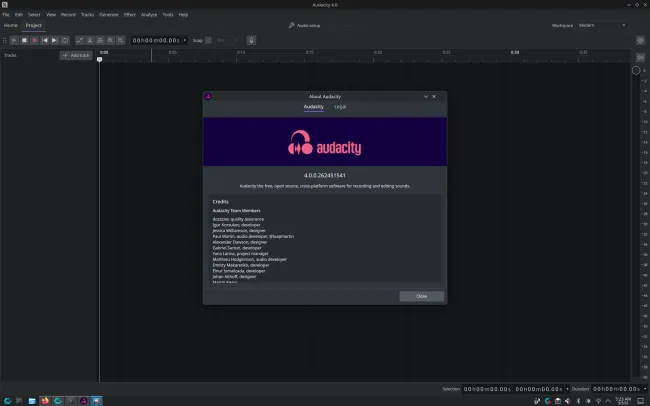Click the playhead marker on the timeline ruler
The height and width of the screenshot is (406, 650).
pyautogui.click(x=99, y=60)
